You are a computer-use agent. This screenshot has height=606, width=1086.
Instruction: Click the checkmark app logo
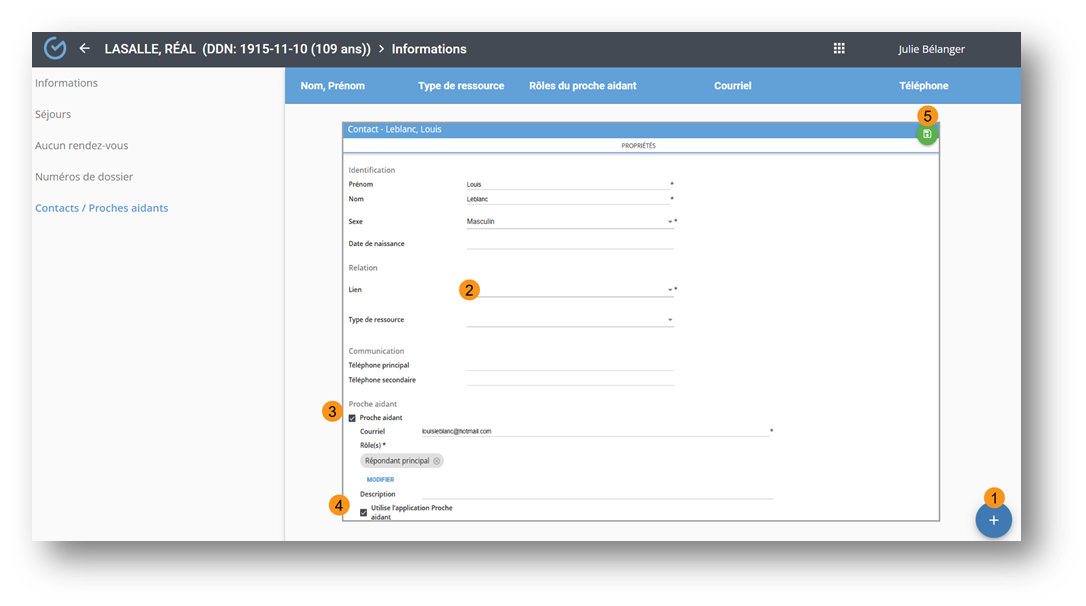pos(55,48)
